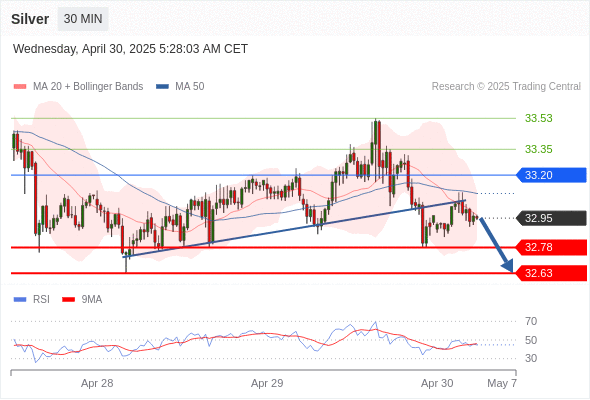Select the black 32.95 current price tag
590x400 pixels.
(x=551, y=218)
